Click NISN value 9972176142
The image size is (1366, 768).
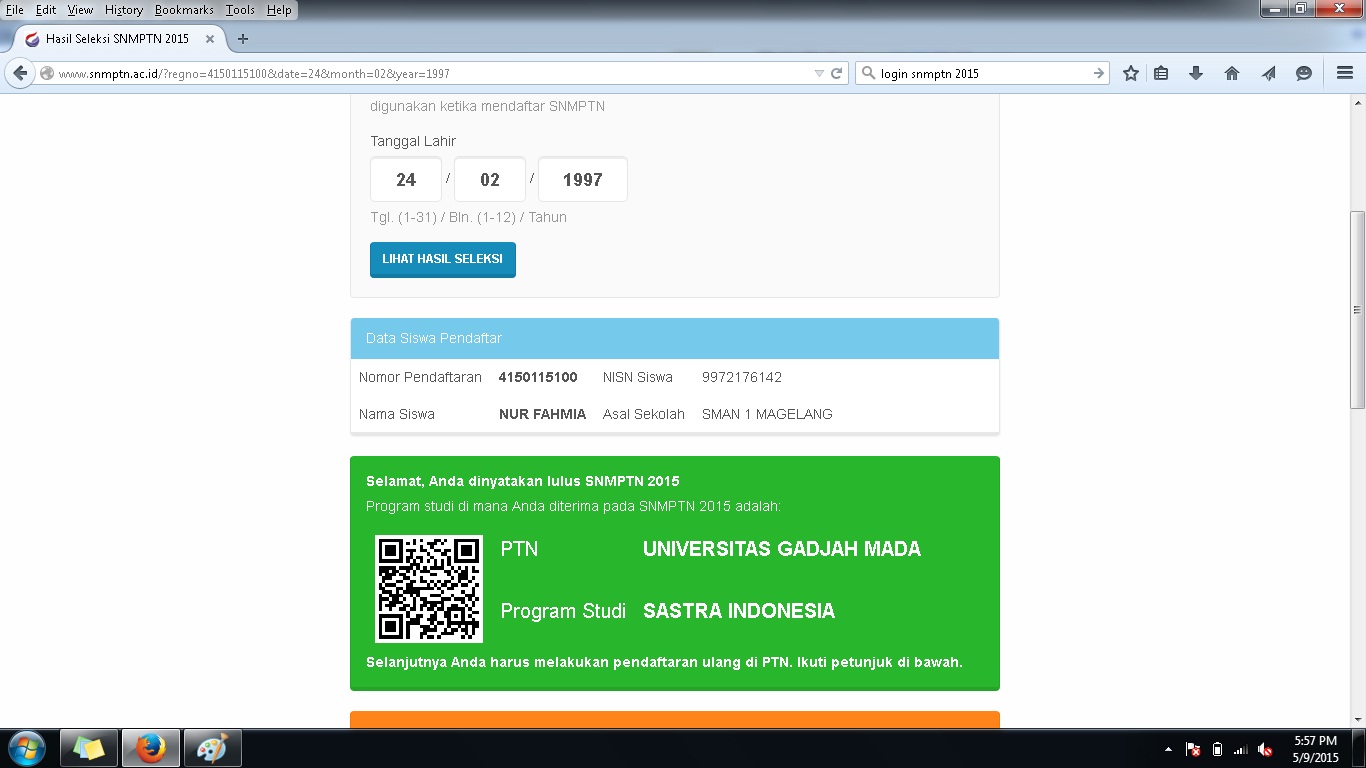tap(742, 377)
